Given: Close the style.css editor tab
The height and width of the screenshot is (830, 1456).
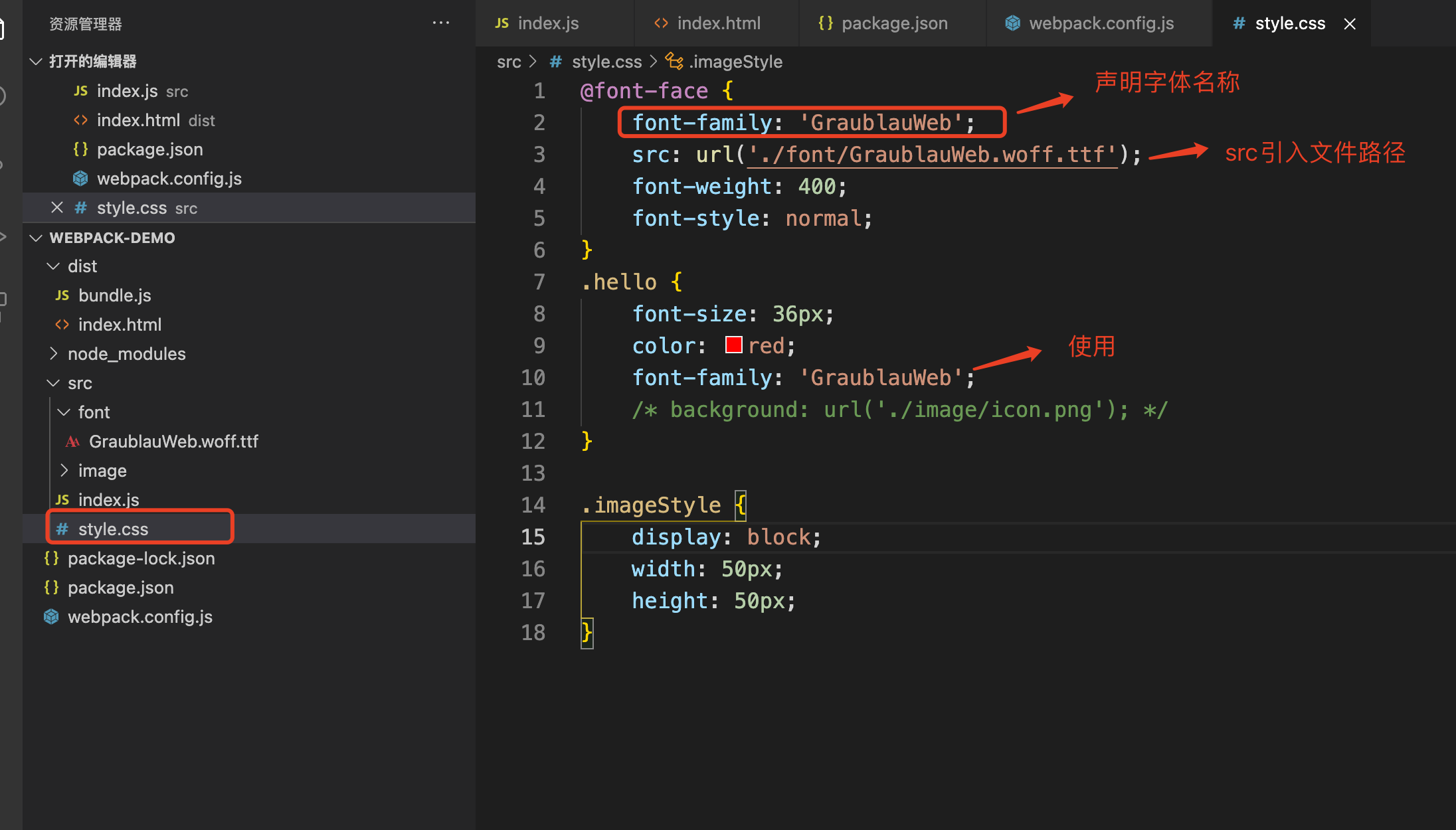Looking at the screenshot, I should click(1350, 24).
